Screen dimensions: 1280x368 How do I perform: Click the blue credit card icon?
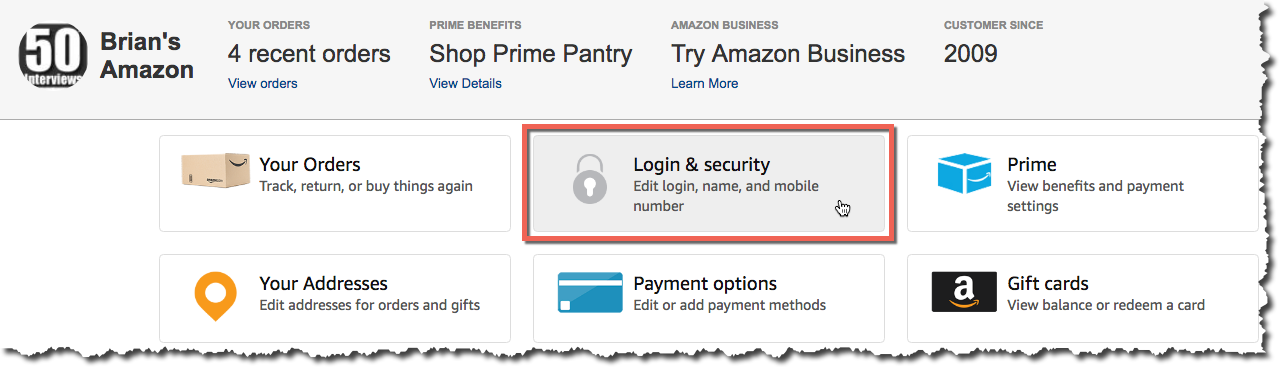click(x=590, y=293)
